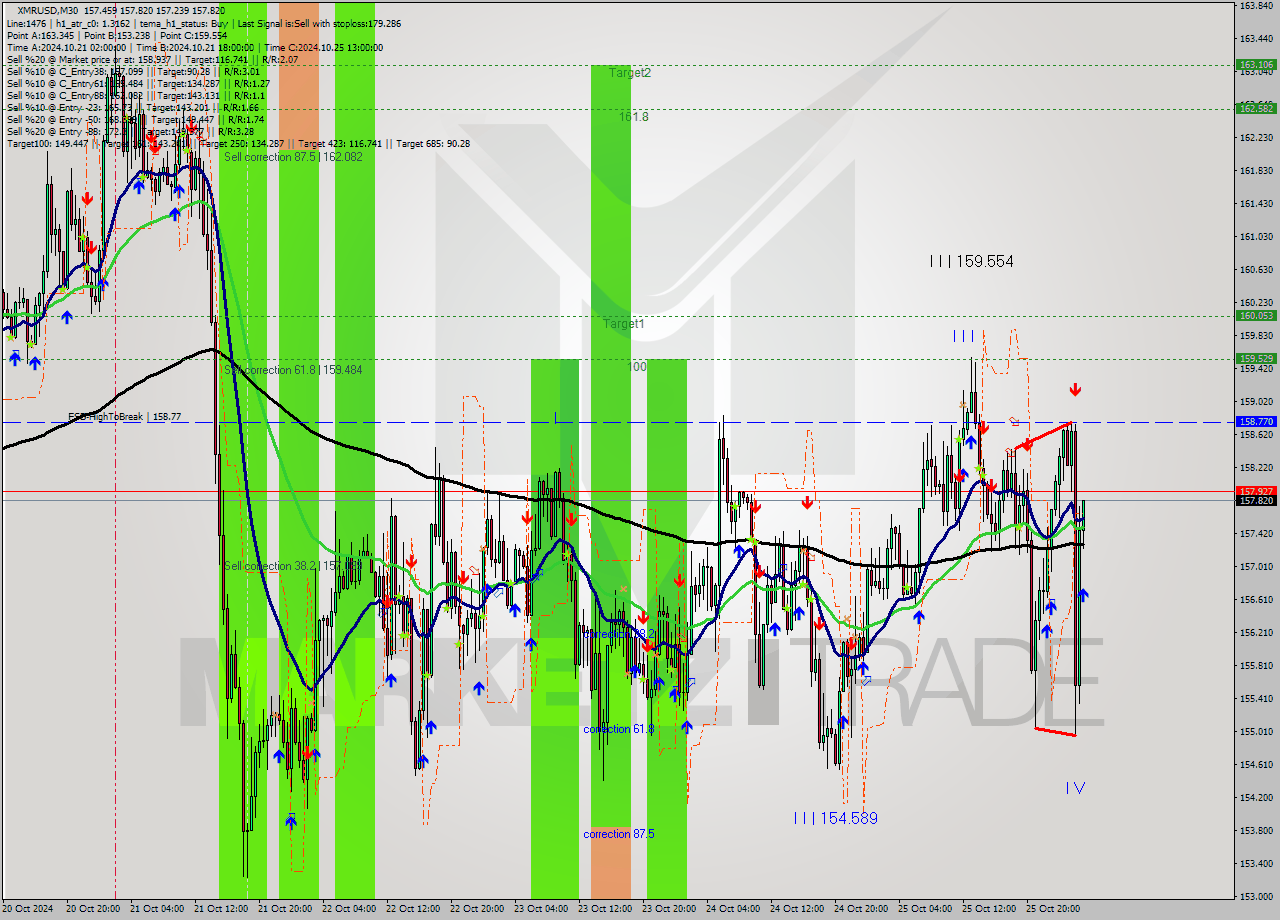Click the '21 Oct 12:00' time axis label
Image resolution: width=1280 pixels, height=920 pixels.
220,909
